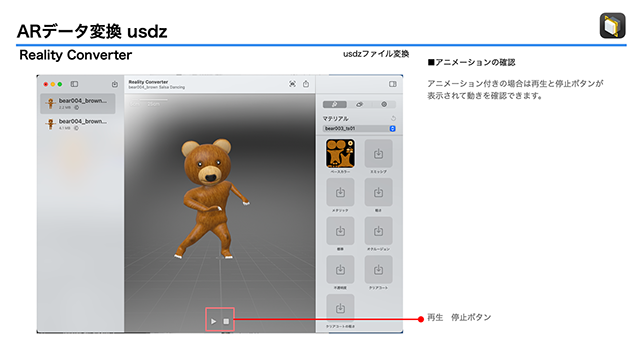Click the opacity (不透明度) texture import slot
Viewport: 640px width, 360px height.
(x=340, y=269)
